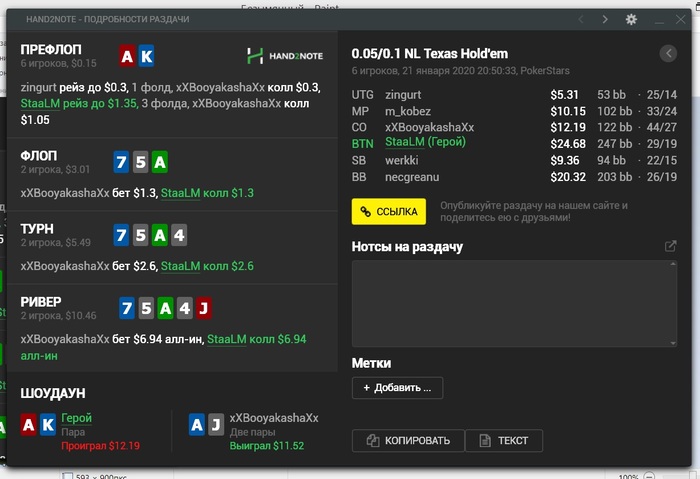Select player necgreanu in the BB row
The height and width of the screenshot is (479, 700).
click(x=412, y=177)
